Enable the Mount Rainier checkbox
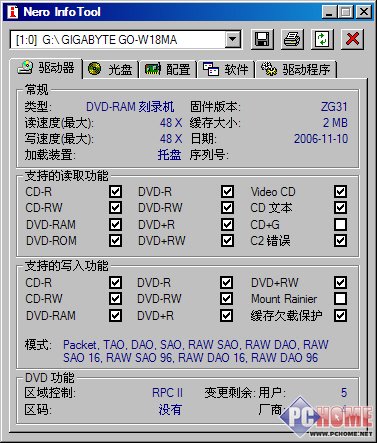Screen dimensions: 377x443 (x=340, y=298)
